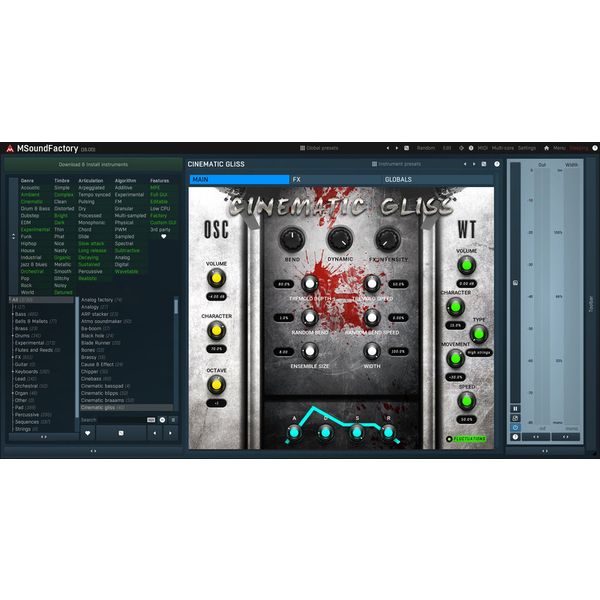
Task: Open the Multi-core option
Action: coord(502,148)
